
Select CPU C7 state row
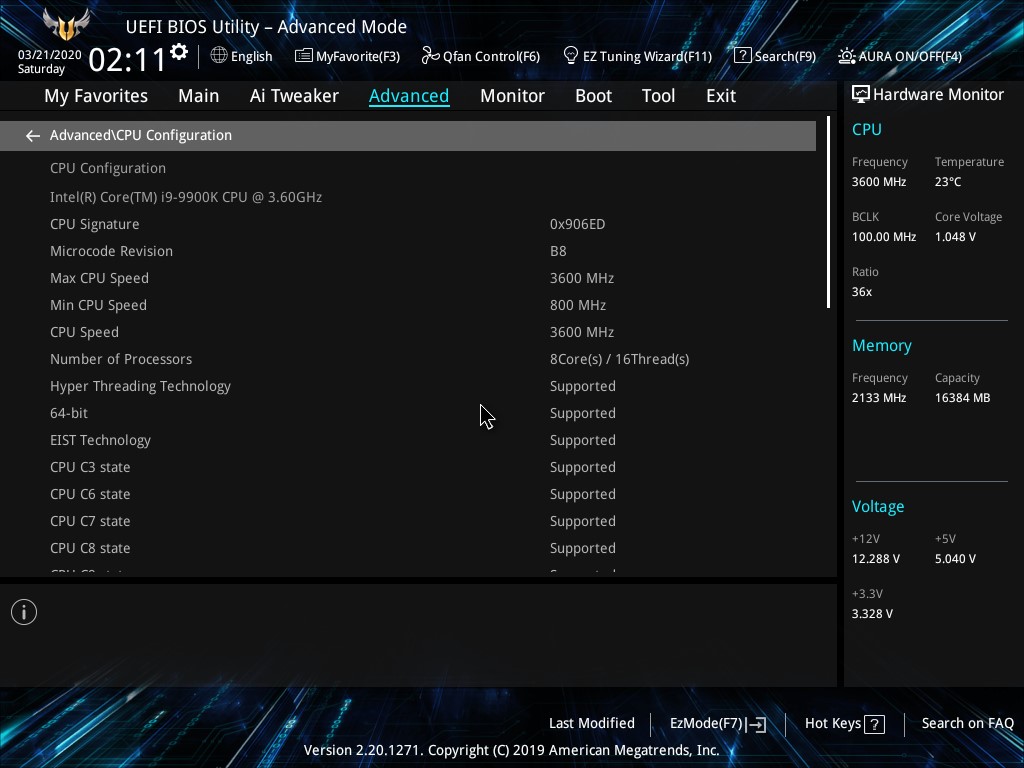[x=408, y=521]
